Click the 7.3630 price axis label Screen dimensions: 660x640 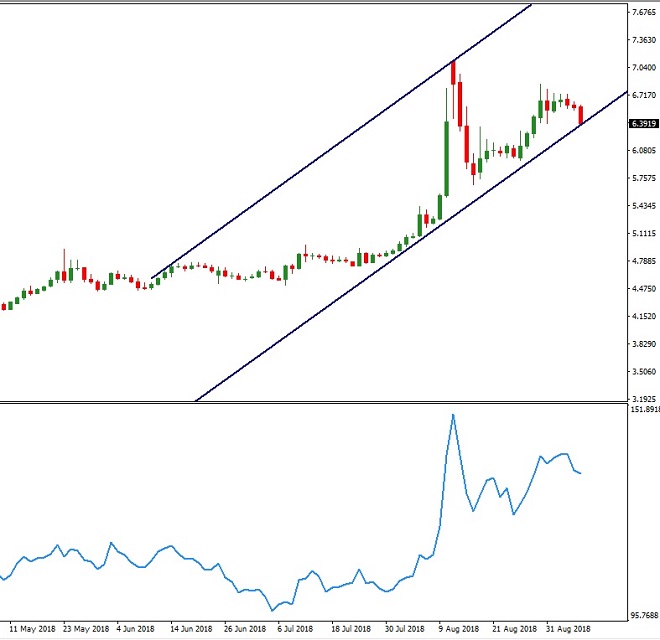(x=644, y=40)
